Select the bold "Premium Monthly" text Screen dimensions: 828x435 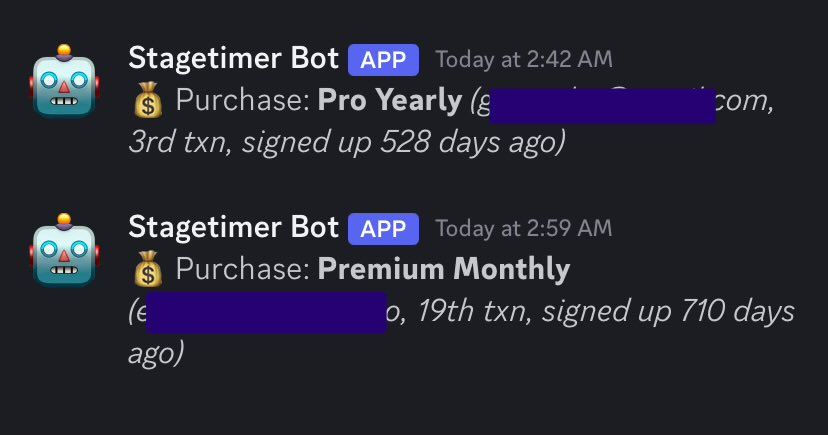click(444, 269)
